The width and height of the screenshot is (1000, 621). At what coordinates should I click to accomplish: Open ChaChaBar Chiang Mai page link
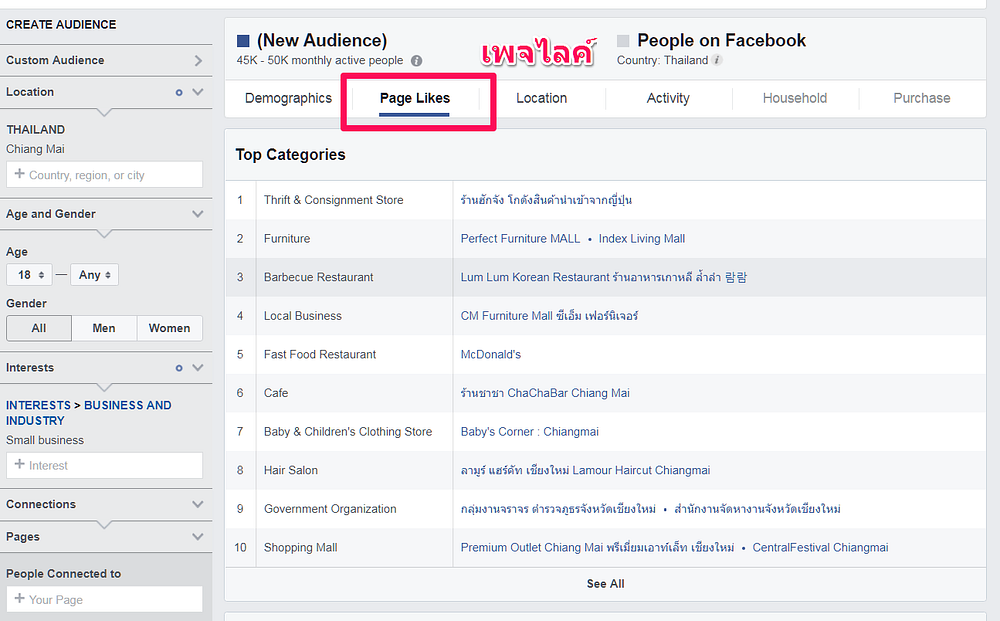pos(545,393)
